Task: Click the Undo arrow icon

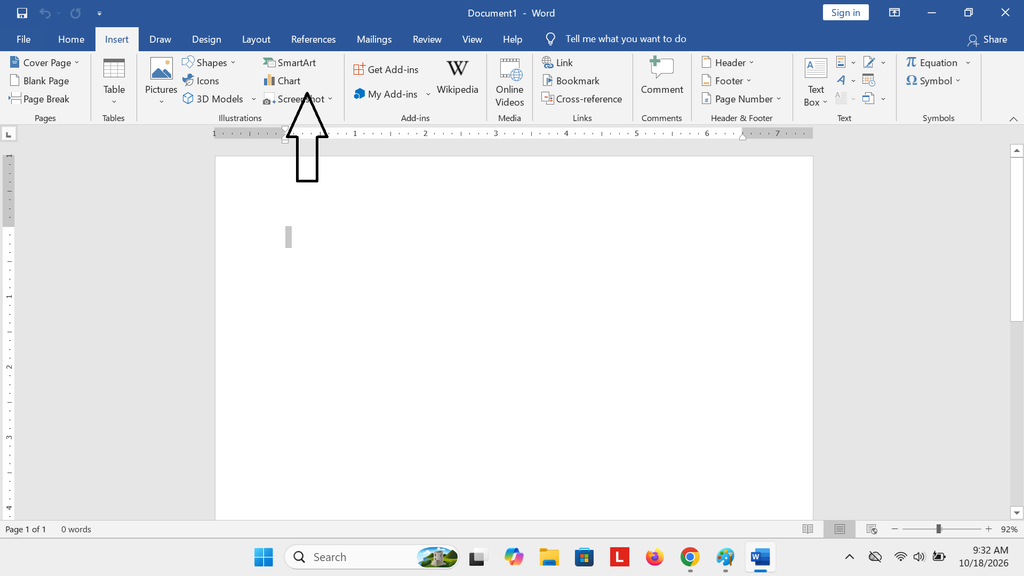Action: [x=44, y=13]
